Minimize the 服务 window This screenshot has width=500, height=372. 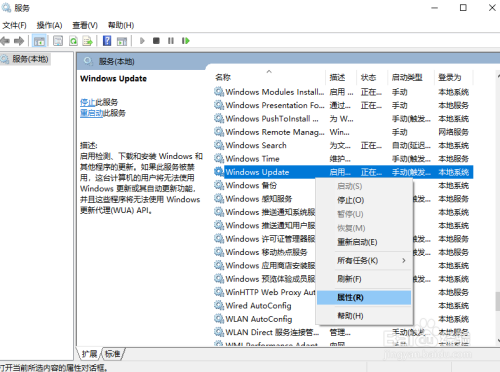pyautogui.click(x=434, y=8)
